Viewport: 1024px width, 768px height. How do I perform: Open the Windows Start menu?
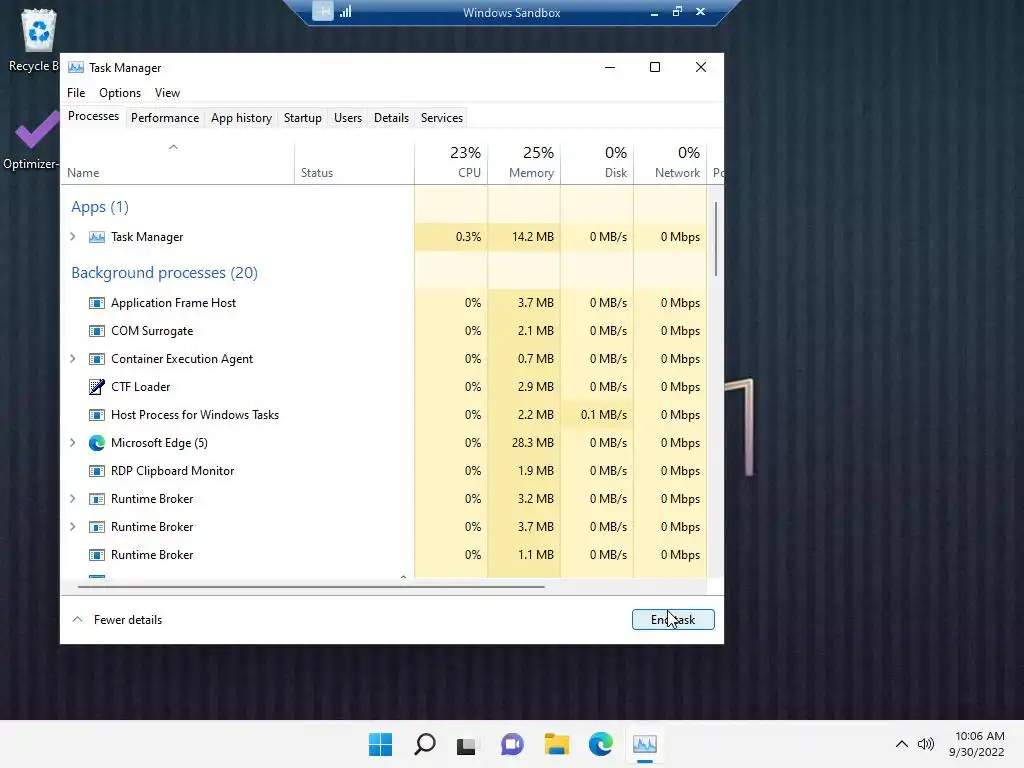(x=380, y=744)
